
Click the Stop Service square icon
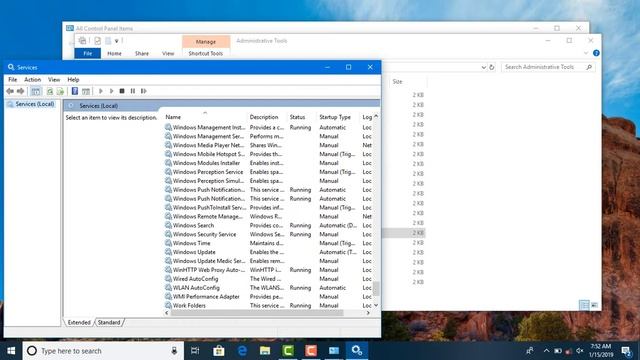(122, 91)
